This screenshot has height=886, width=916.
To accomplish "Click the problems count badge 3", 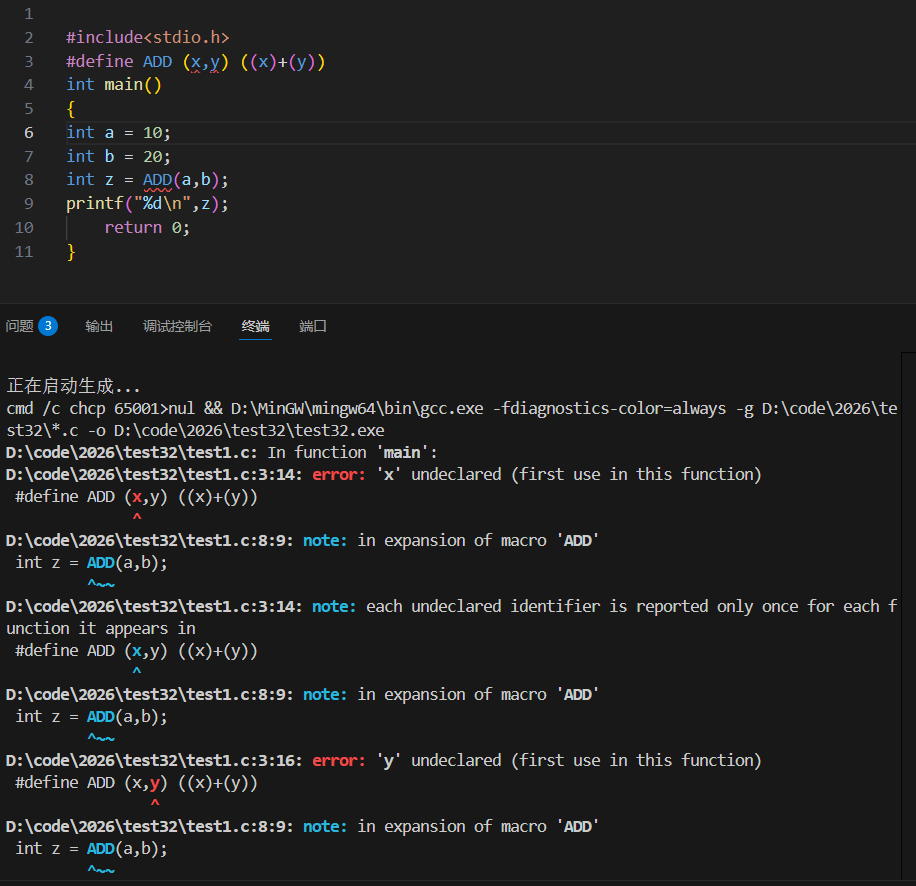I will point(48,326).
